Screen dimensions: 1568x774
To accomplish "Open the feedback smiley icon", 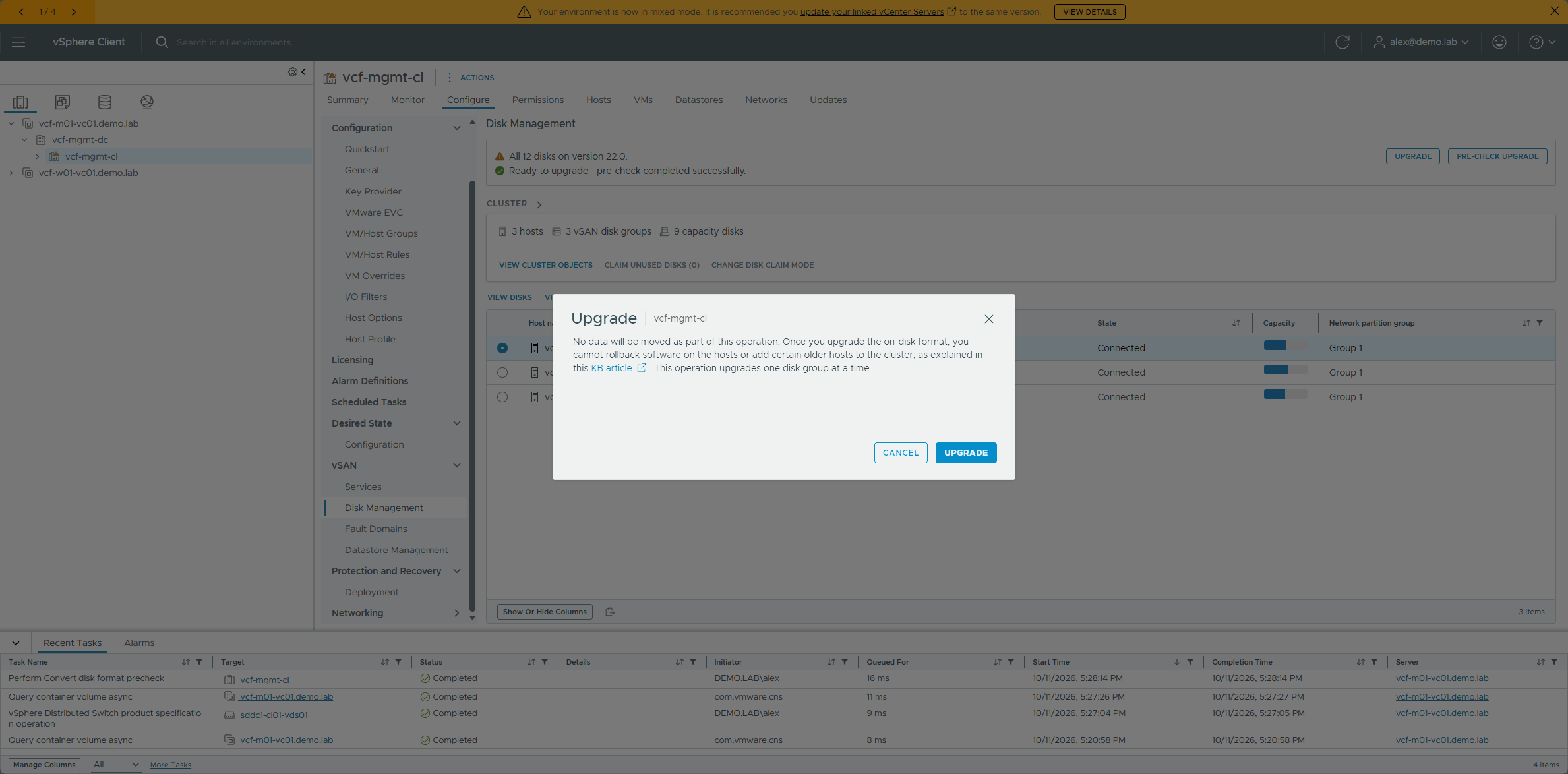I will point(1499,42).
